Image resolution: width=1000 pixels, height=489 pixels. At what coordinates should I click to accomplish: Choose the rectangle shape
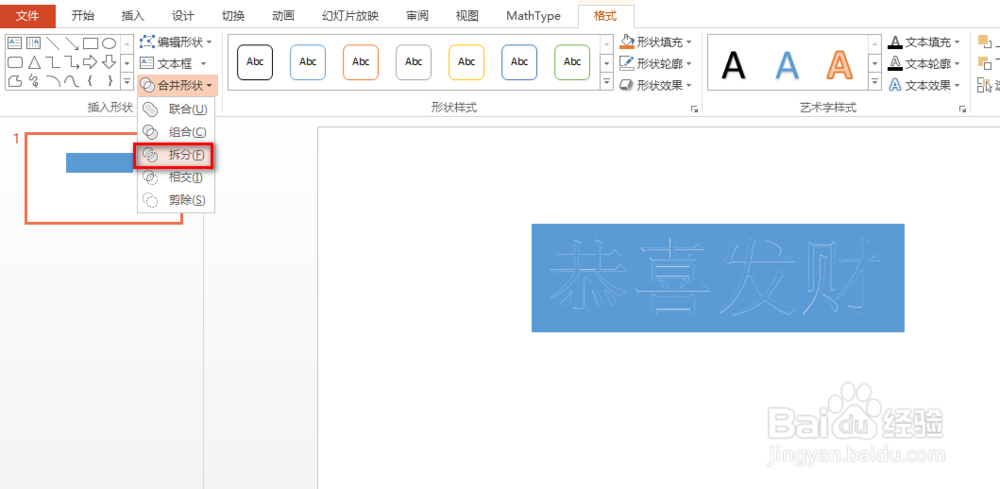pyautogui.click(x=90, y=43)
